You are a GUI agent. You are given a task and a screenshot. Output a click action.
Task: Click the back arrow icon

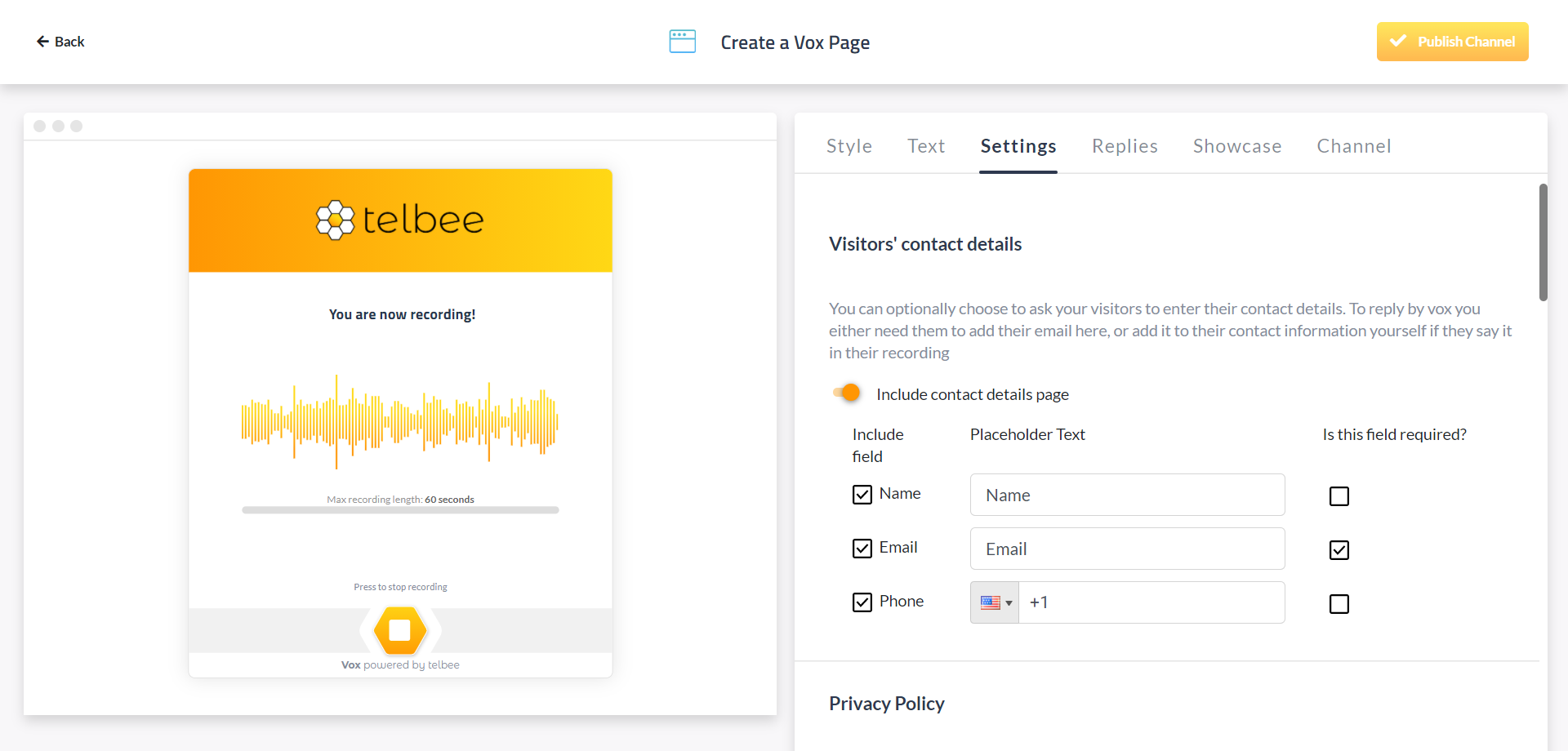(x=42, y=42)
